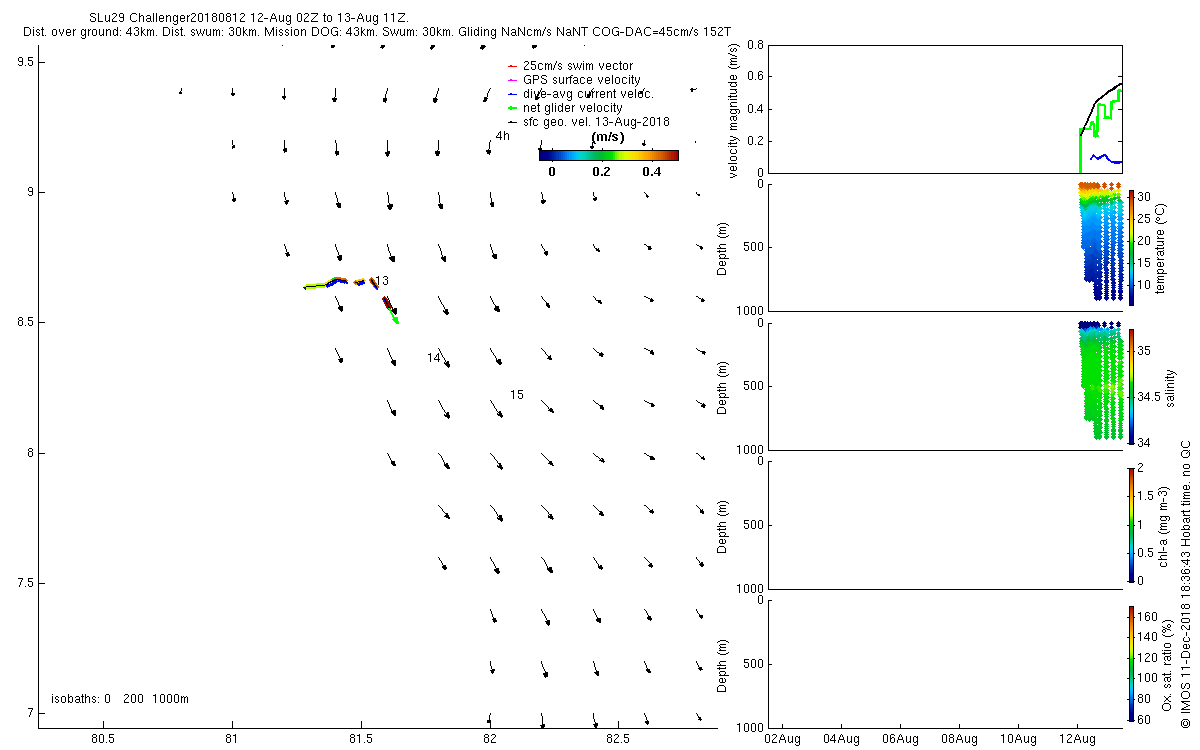
Task: Click the '8.5' latitude tick label
Action: click(x=24, y=322)
